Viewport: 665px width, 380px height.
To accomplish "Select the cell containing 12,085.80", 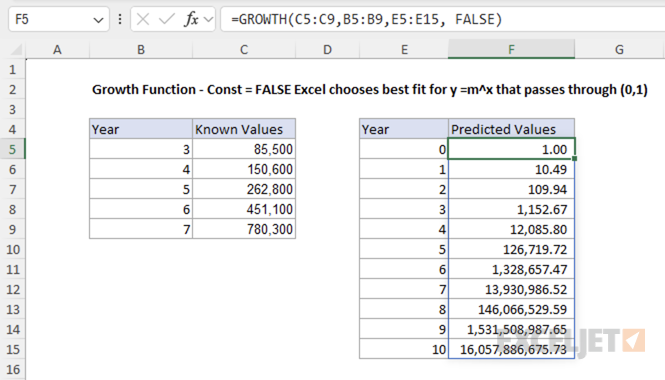I will tap(511, 229).
